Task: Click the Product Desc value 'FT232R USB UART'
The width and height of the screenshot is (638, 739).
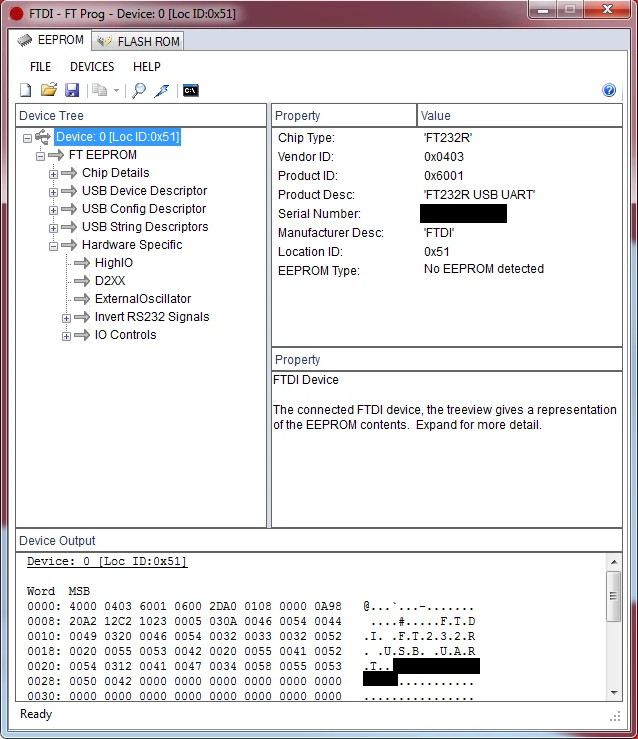Action: (x=479, y=195)
